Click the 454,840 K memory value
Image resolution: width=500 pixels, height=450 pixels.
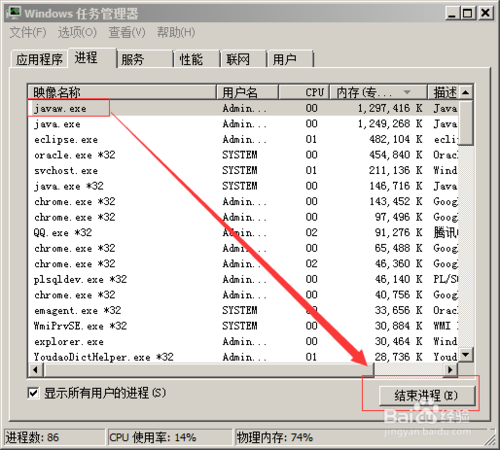tap(396, 155)
